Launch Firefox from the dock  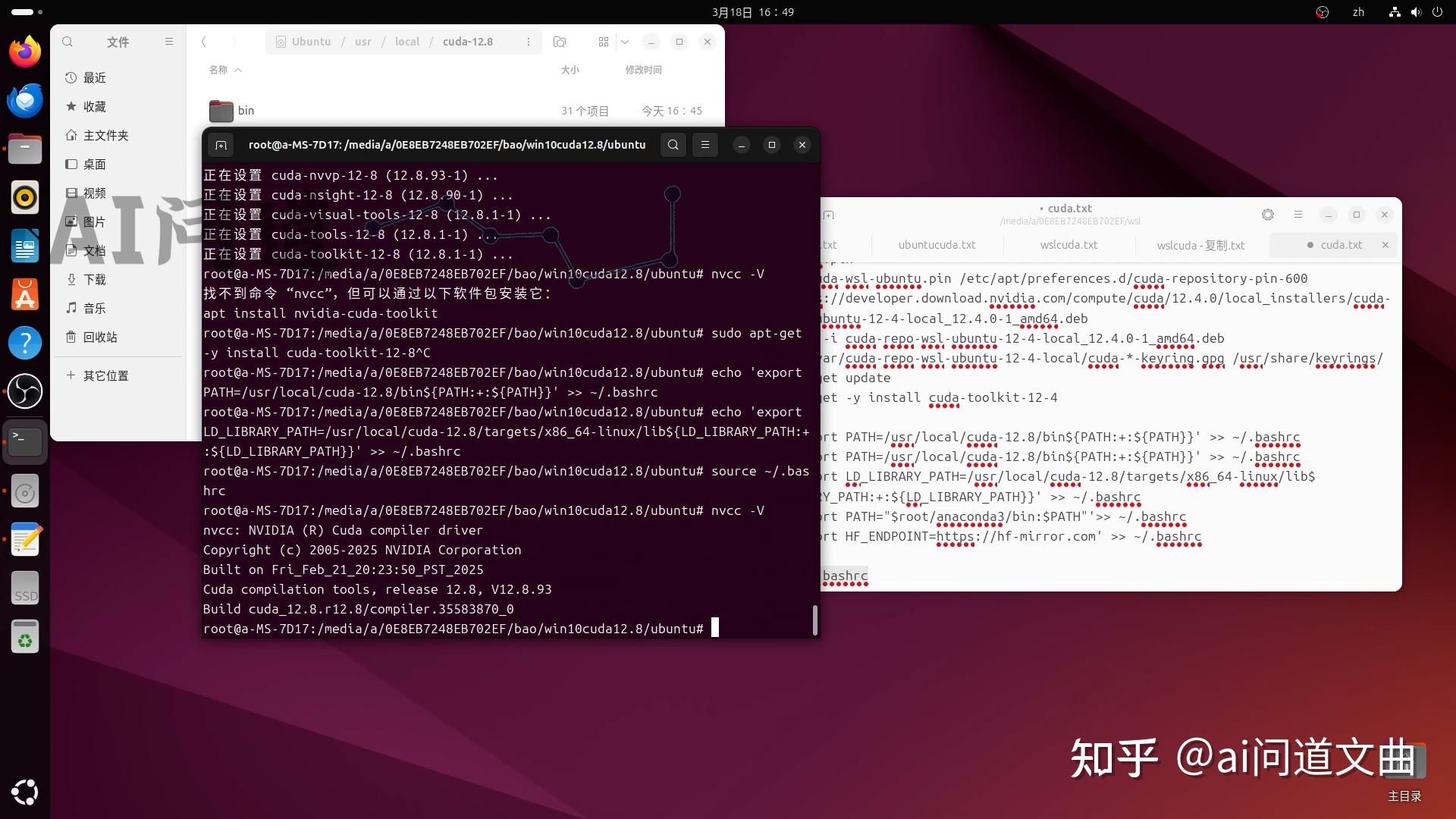25,51
